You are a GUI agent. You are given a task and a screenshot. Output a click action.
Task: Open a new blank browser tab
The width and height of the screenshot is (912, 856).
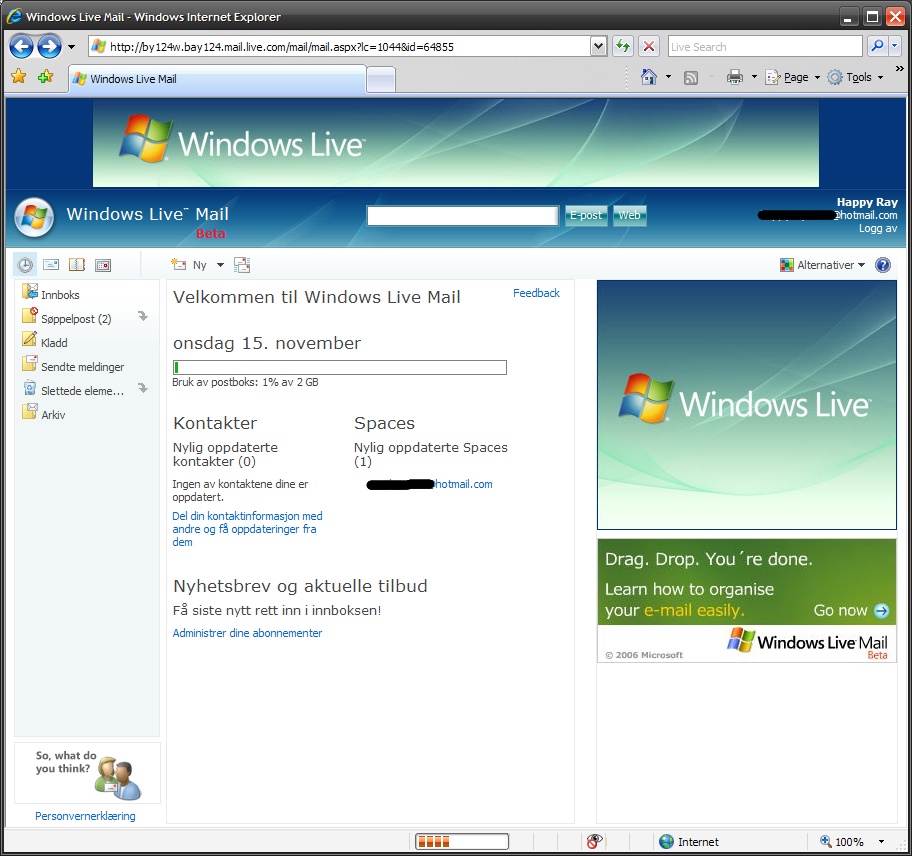381,80
